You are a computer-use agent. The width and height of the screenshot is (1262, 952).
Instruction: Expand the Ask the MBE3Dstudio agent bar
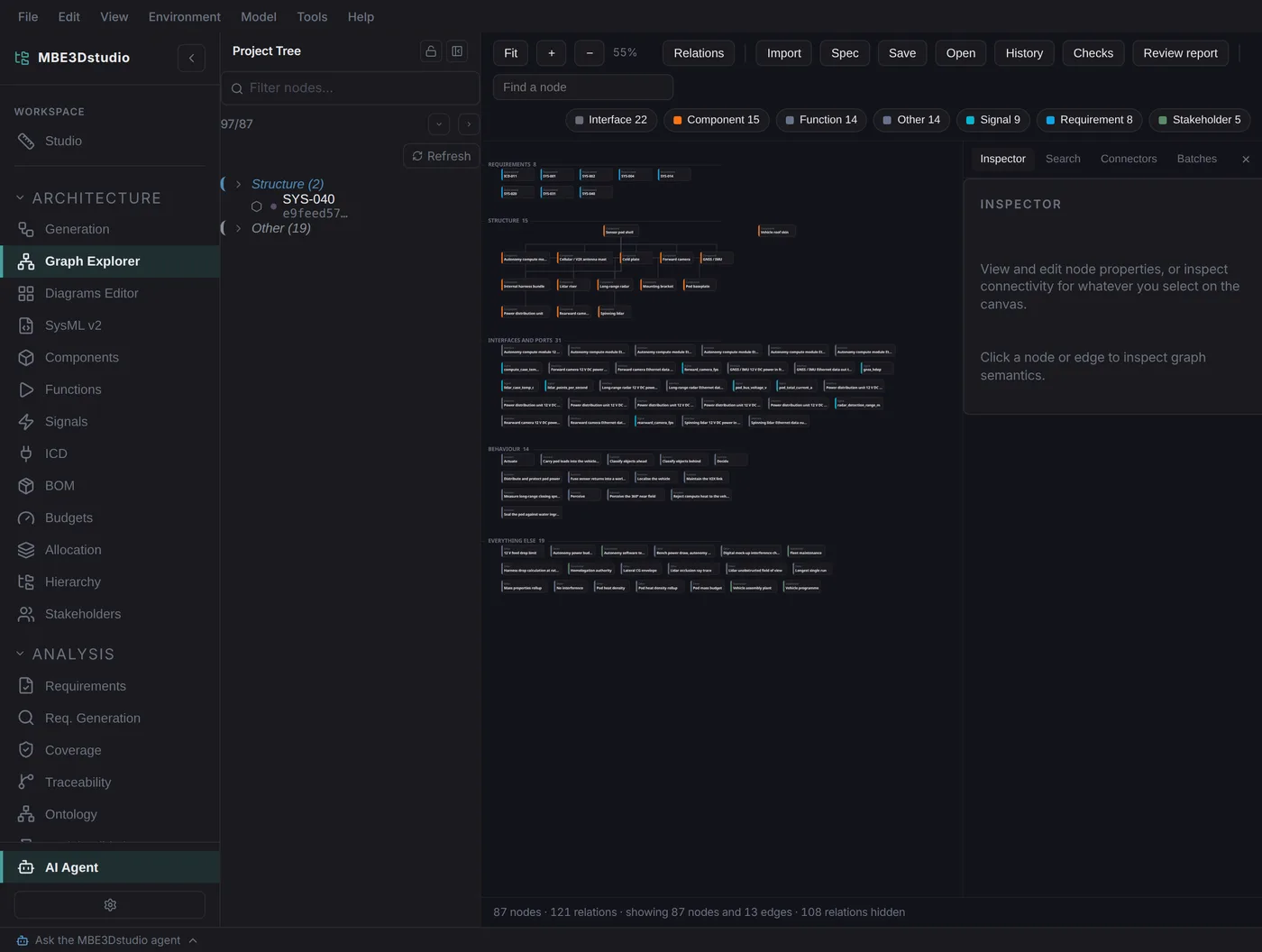107,940
